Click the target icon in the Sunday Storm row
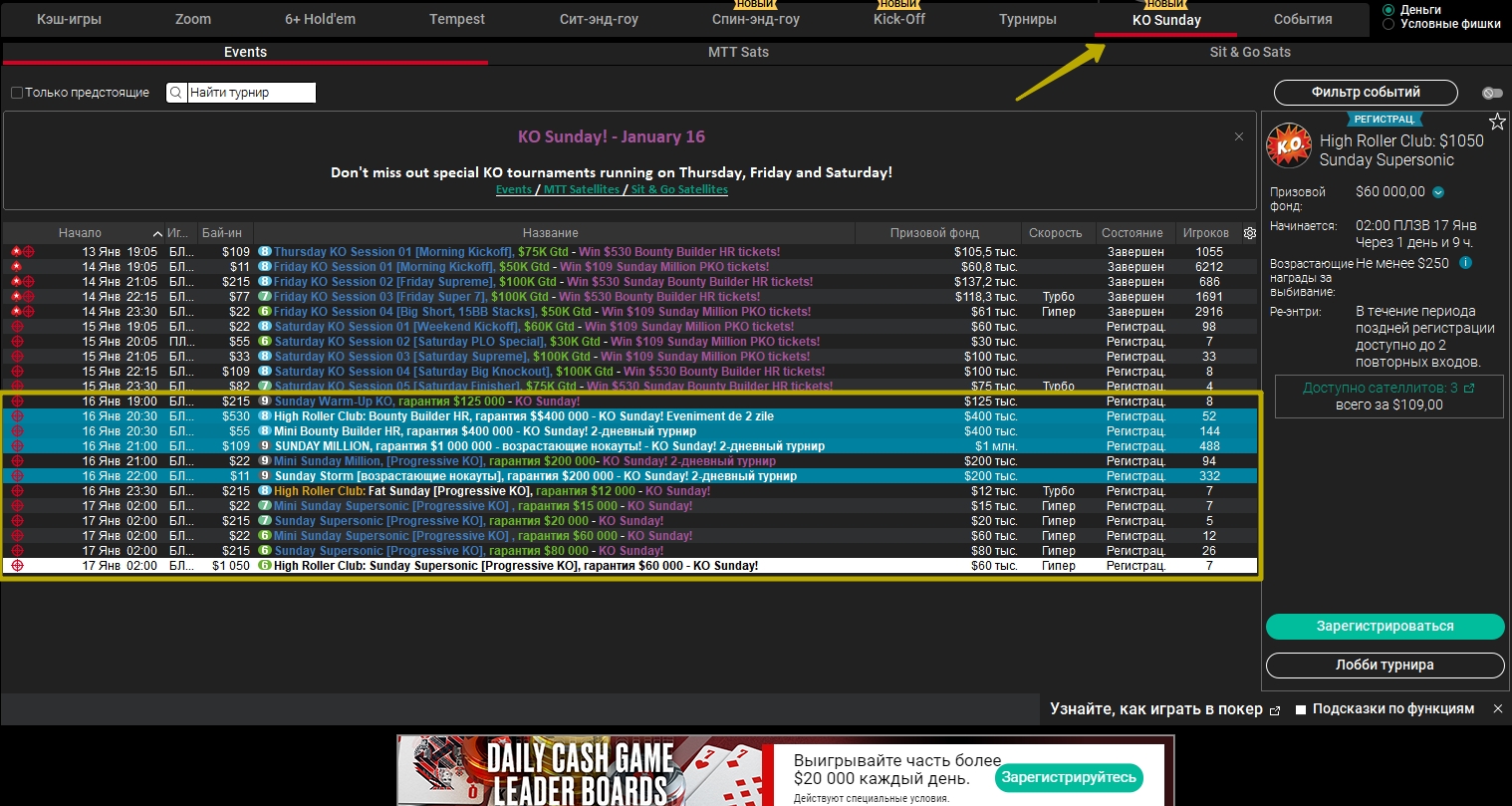1512x806 pixels. coord(17,476)
